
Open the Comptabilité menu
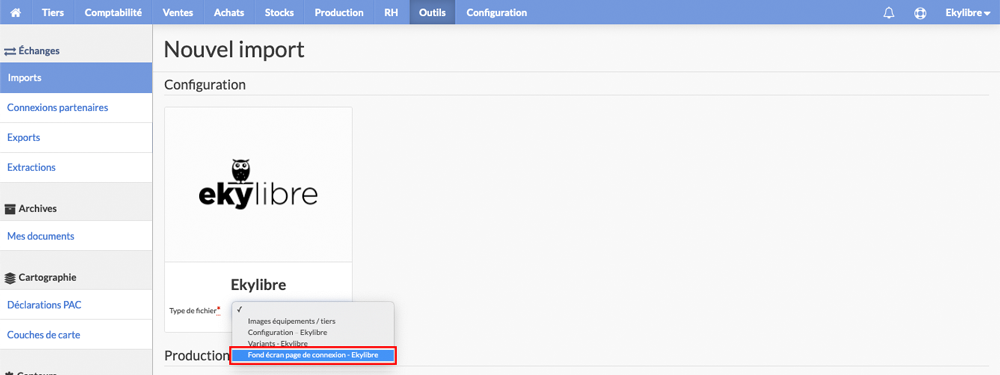pos(113,12)
